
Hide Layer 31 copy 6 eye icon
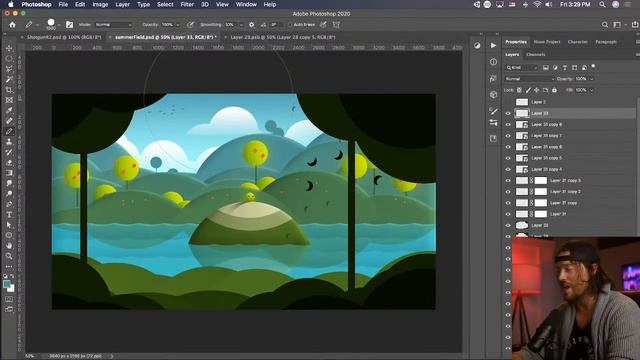[x=508, y=147]
